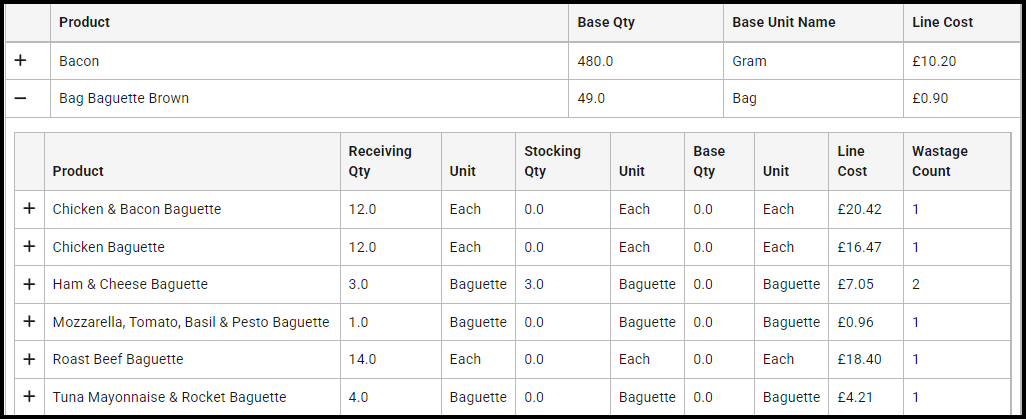The height and width of the screenshot is (419, 1026).
Task: Expand the Roast Beef Baguette row
Action: click(29, 359)
